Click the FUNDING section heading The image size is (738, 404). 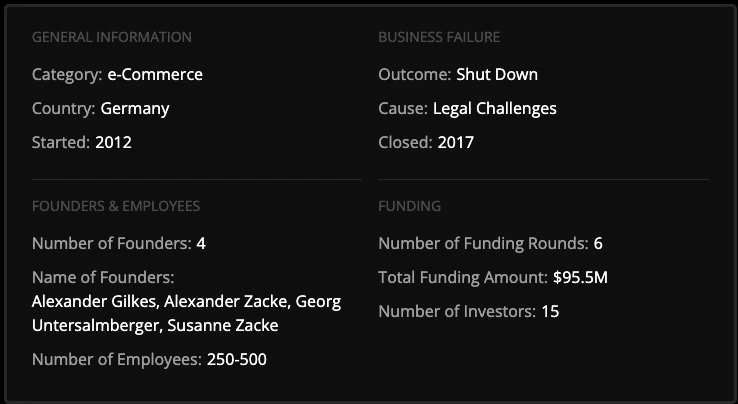click(x=409, y=206)
